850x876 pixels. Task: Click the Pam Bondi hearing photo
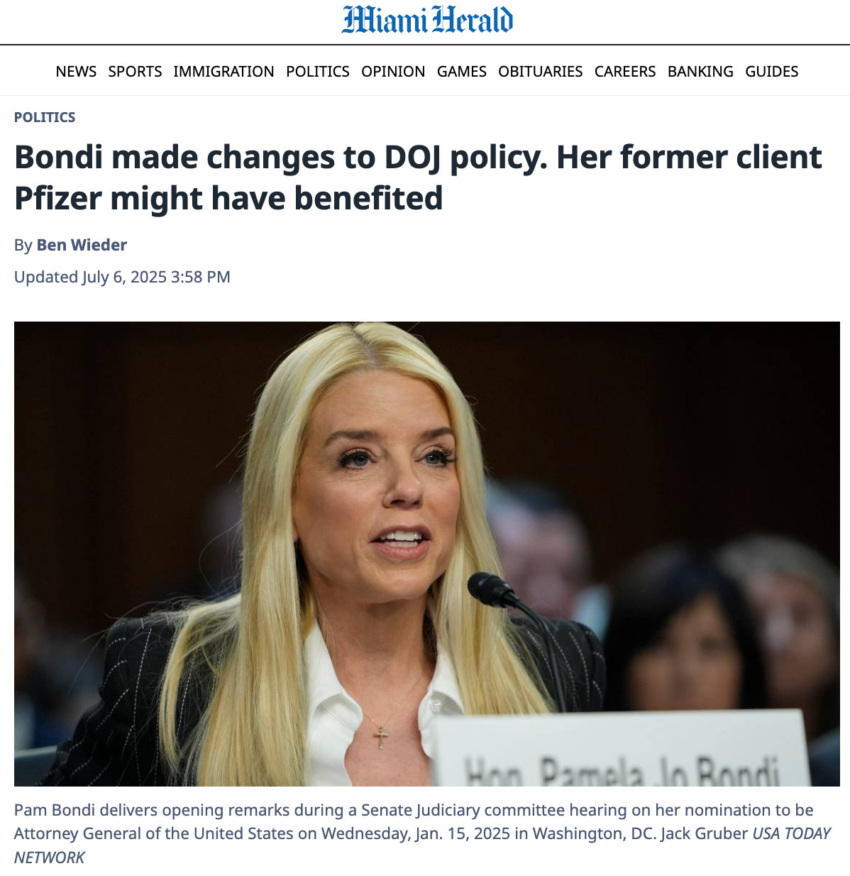coord(427,554)
